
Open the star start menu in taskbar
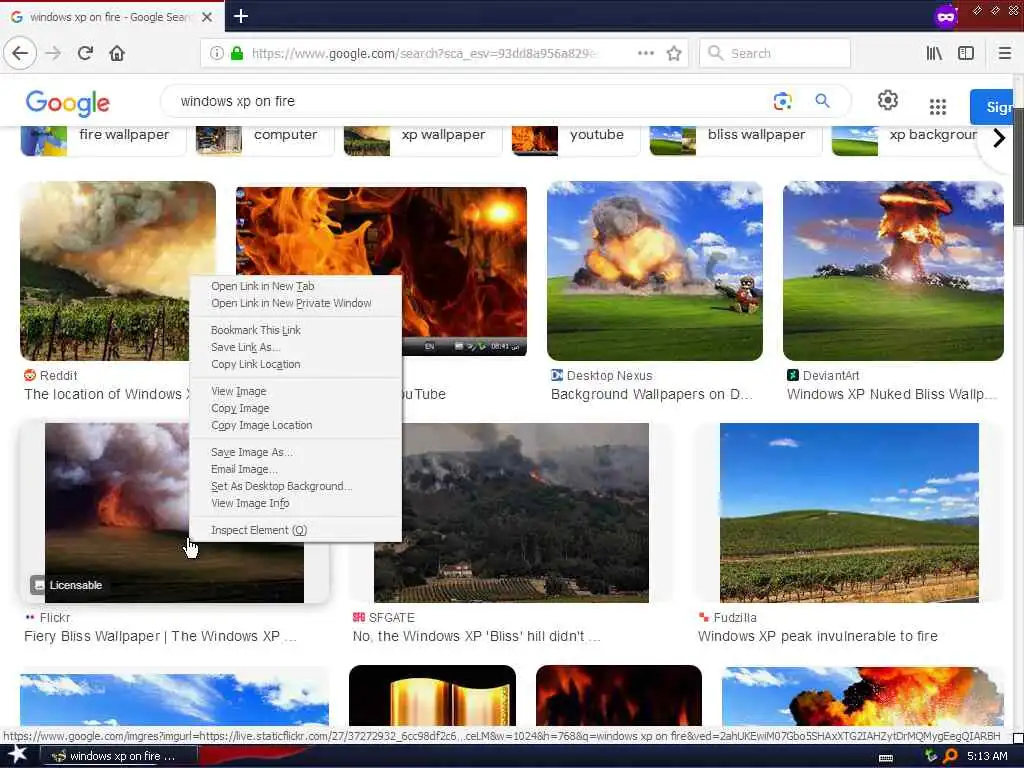tap(17, 755)
